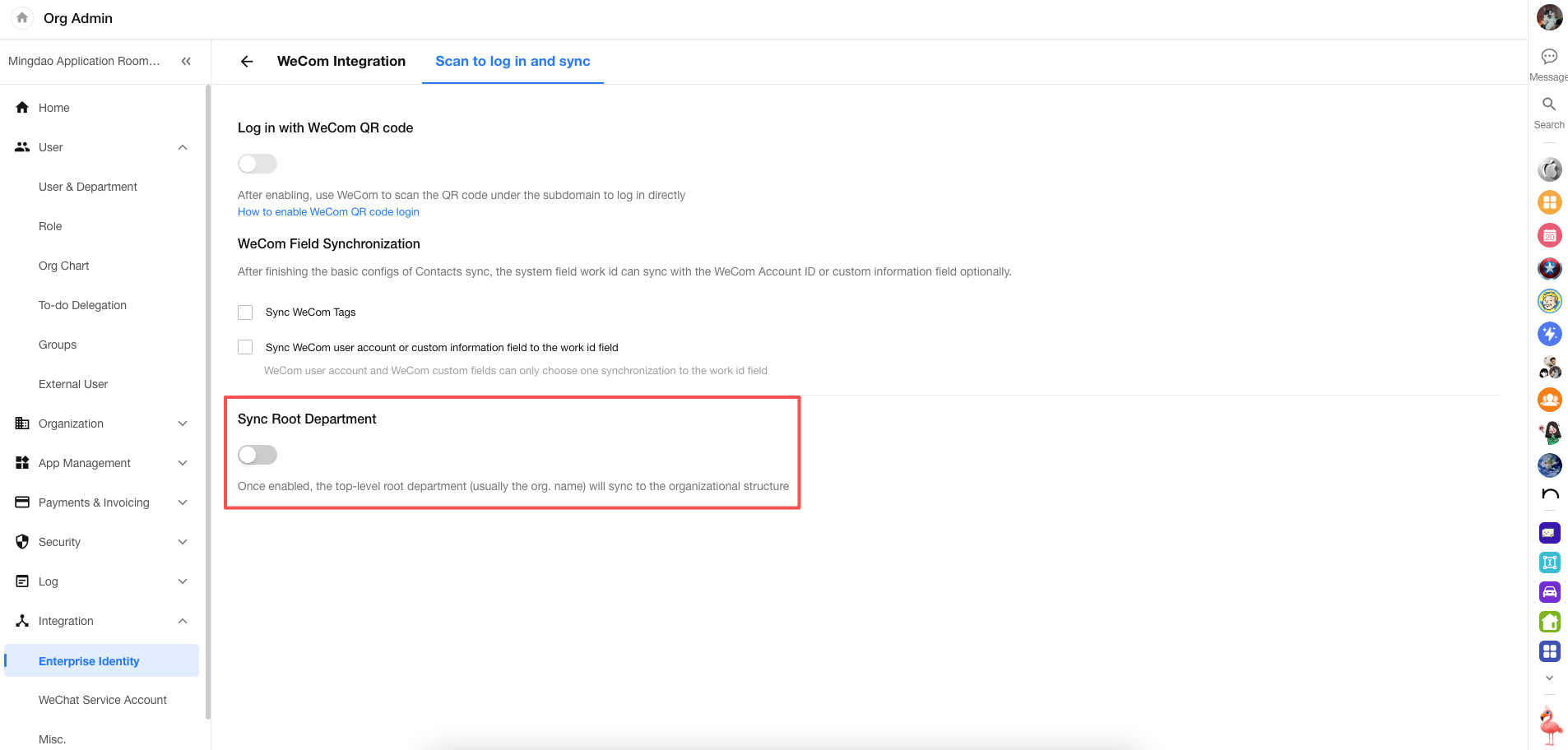Select the WeCom Integration tab
The width and height of the screenshot is (1568, 750).
coord(341,62)
